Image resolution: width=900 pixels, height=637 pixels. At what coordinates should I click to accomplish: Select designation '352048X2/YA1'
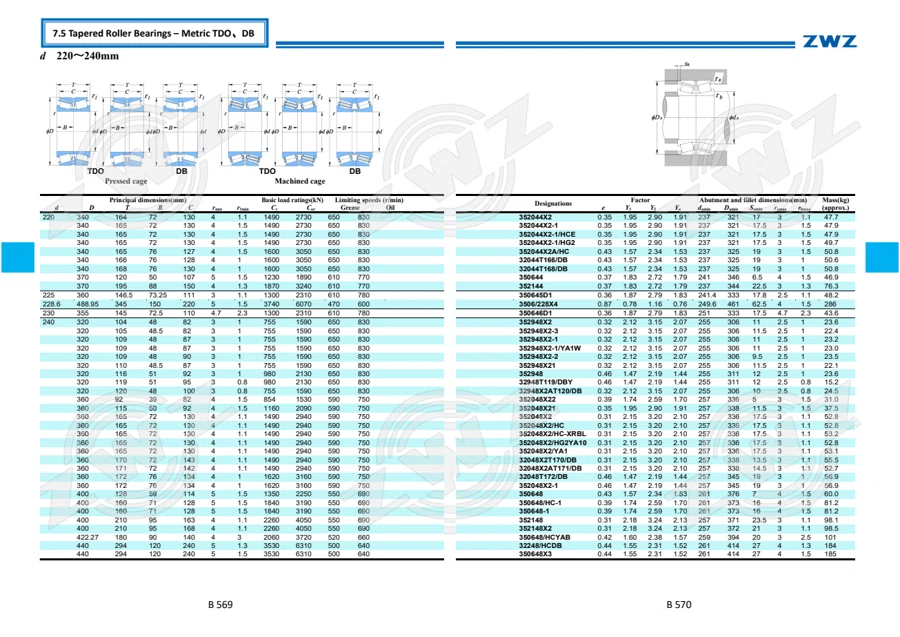click(543, 451)
